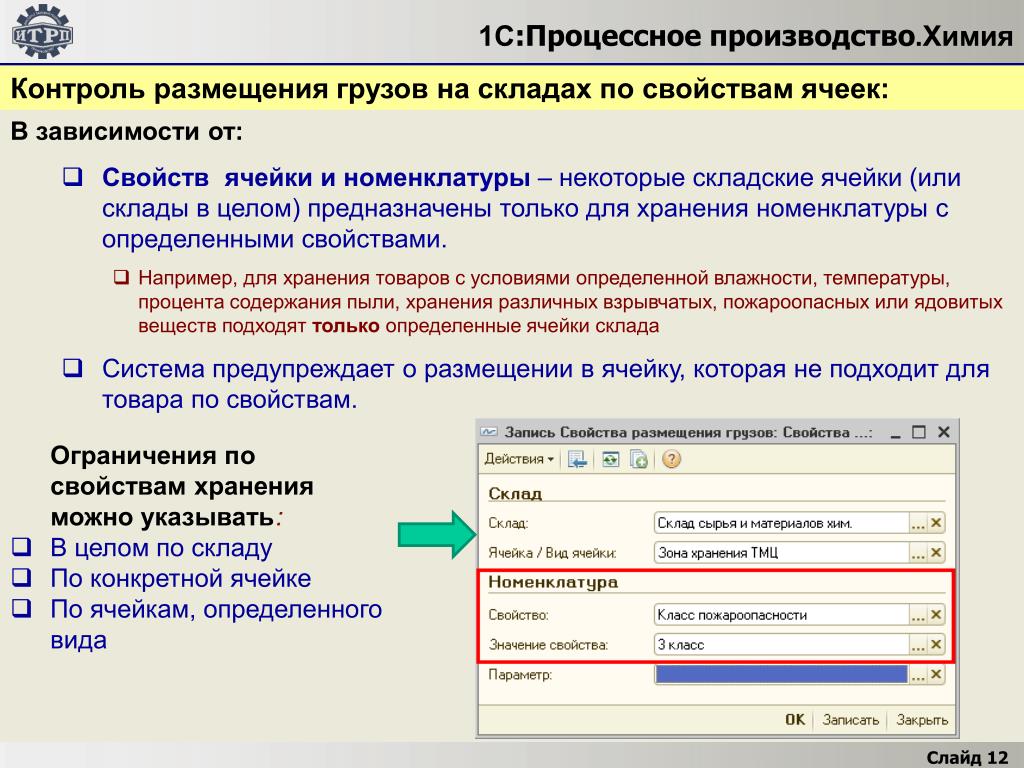The image size is (1024, 768).
Task: Click the '1С:Процессное производство.Химия' header
Action: pyautogui.click(x=745, y=36)
